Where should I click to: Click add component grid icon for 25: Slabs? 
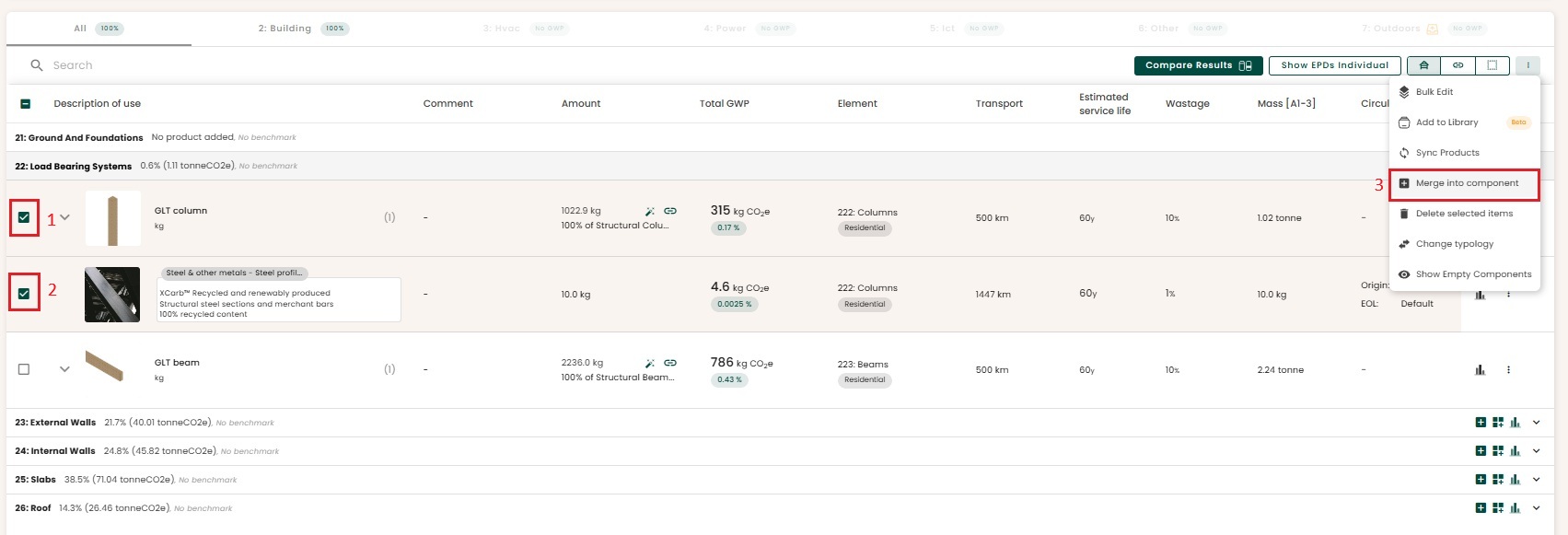click(x=1498, y=480)
